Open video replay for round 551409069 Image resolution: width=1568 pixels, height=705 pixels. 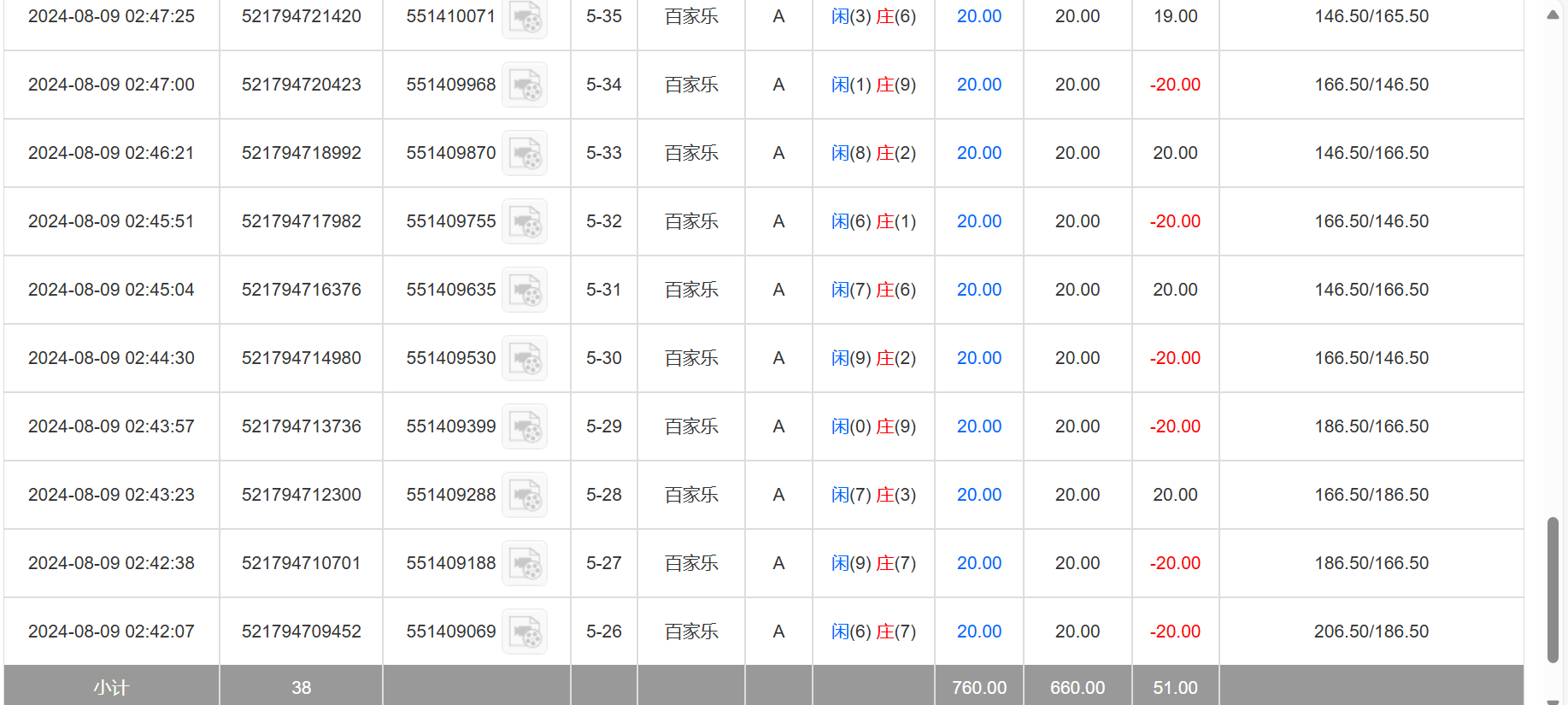[x=524, y=632]
